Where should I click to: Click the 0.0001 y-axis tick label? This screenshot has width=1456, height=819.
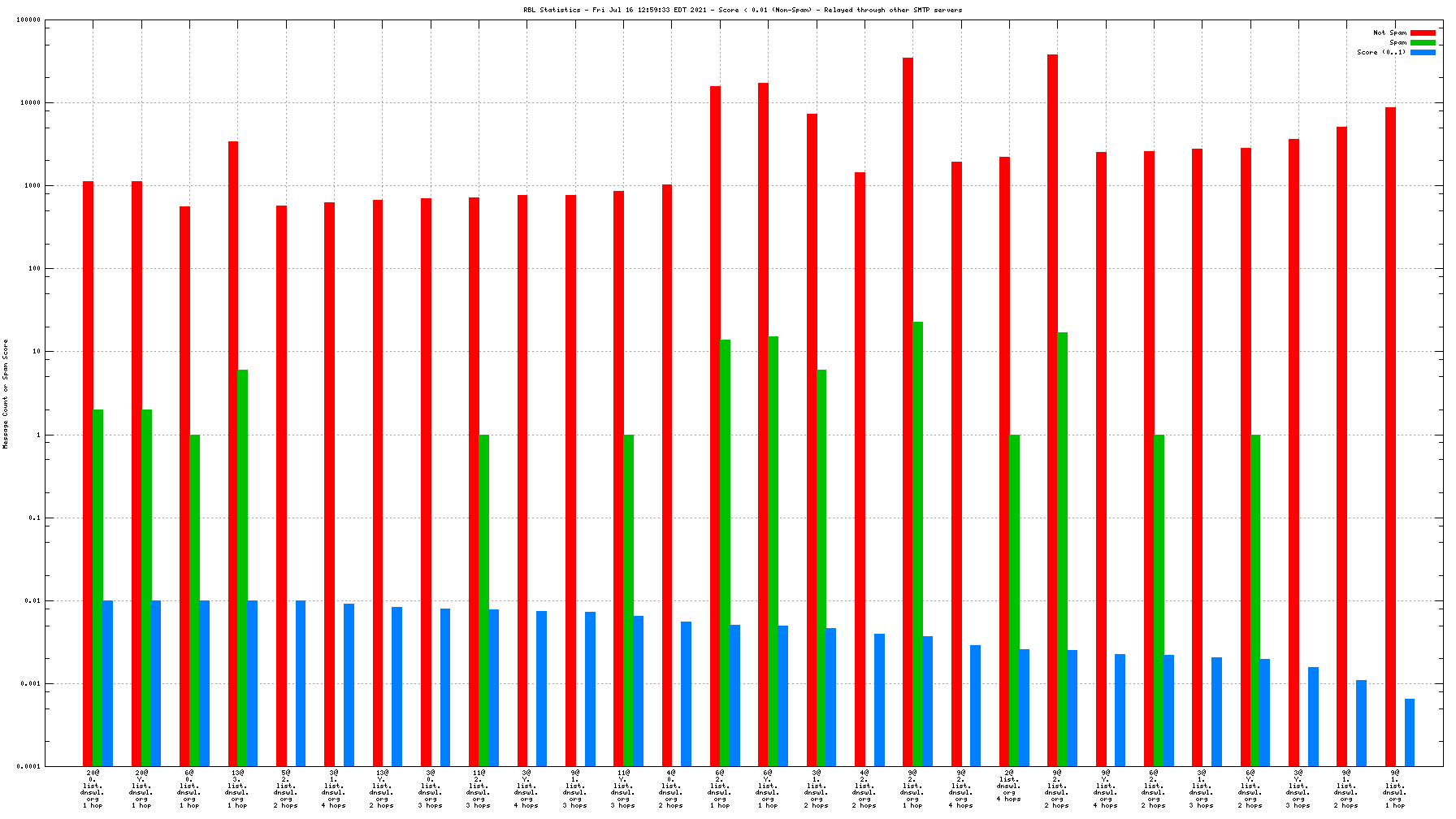(x=28, y=766)
